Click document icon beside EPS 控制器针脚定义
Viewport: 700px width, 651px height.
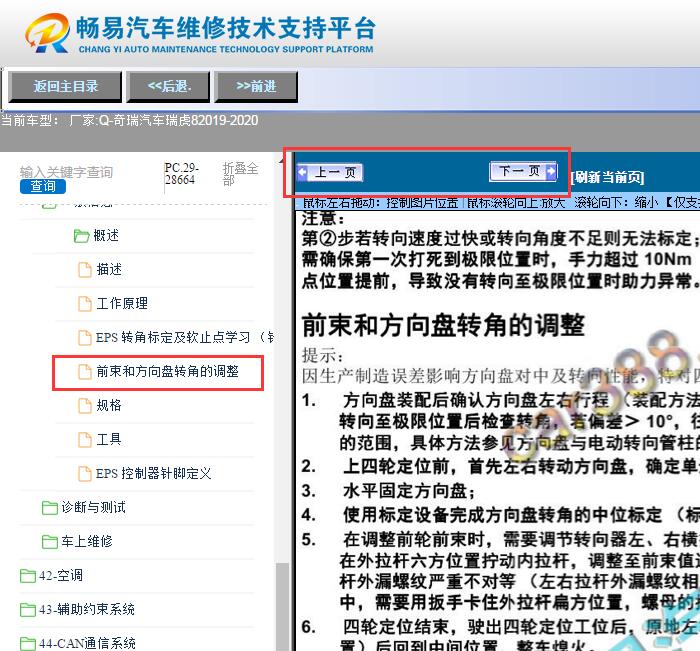85,473
